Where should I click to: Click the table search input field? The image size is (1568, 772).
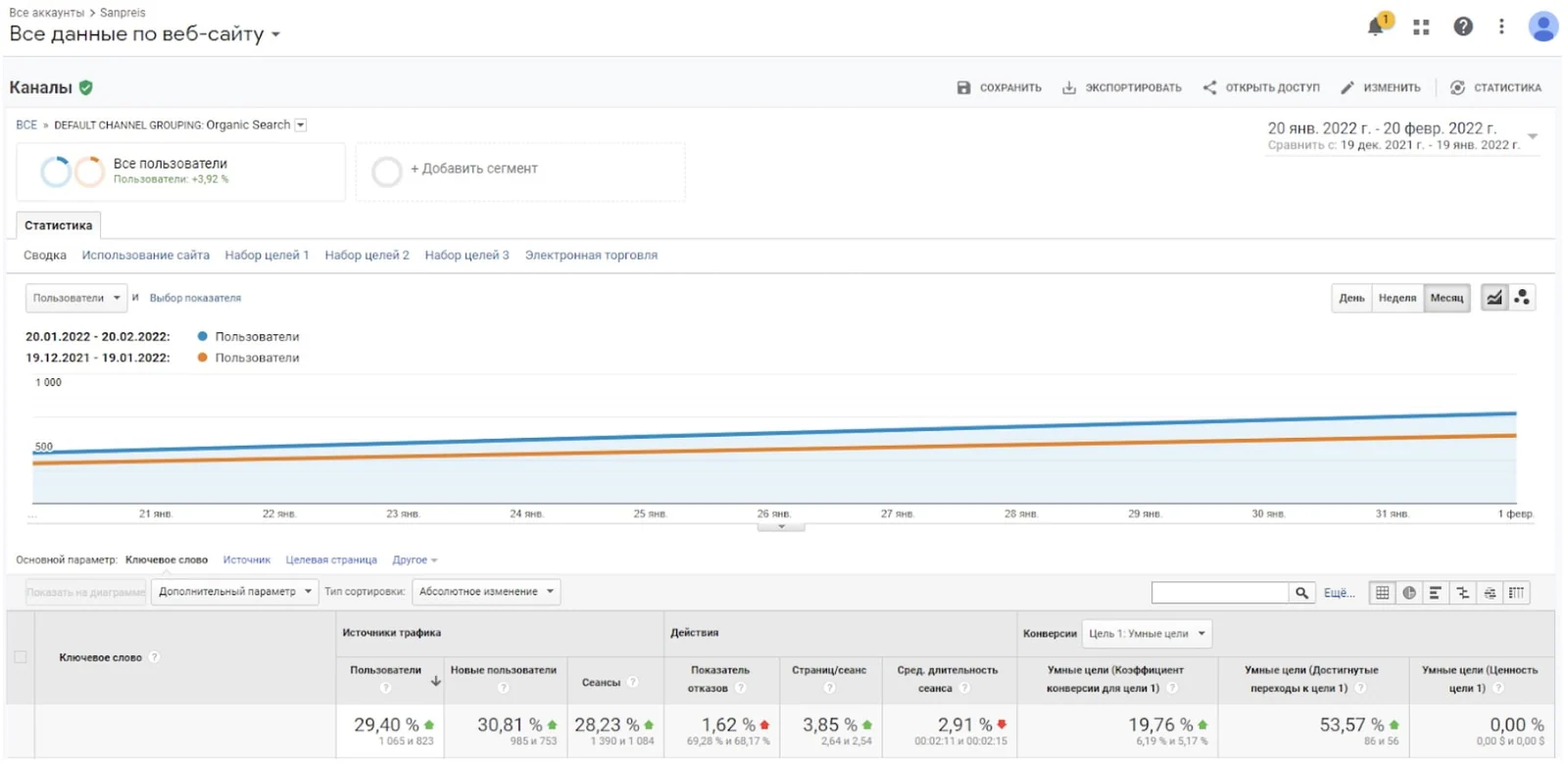tap(1220, 593)
